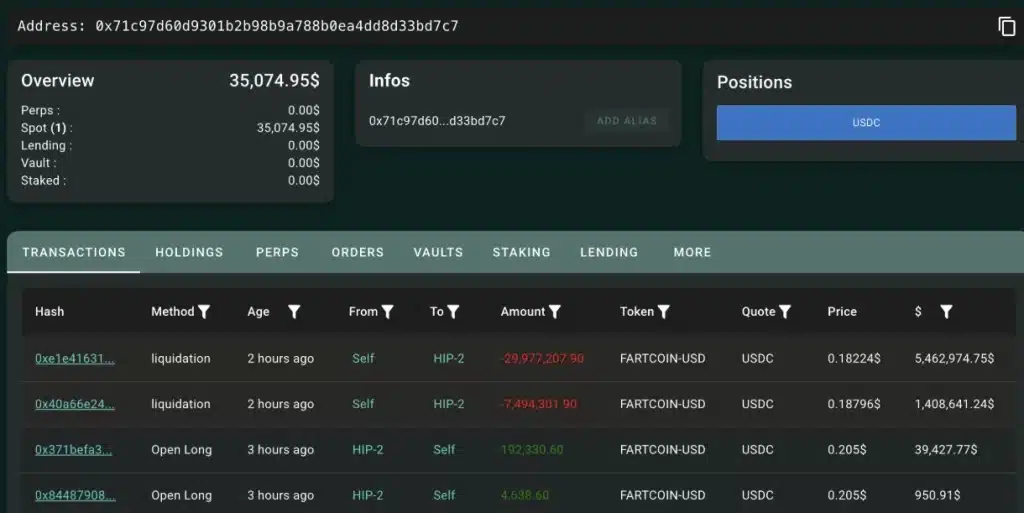
Task: Click the 5,462,974.75$ value cell
Action: (954, 359)
